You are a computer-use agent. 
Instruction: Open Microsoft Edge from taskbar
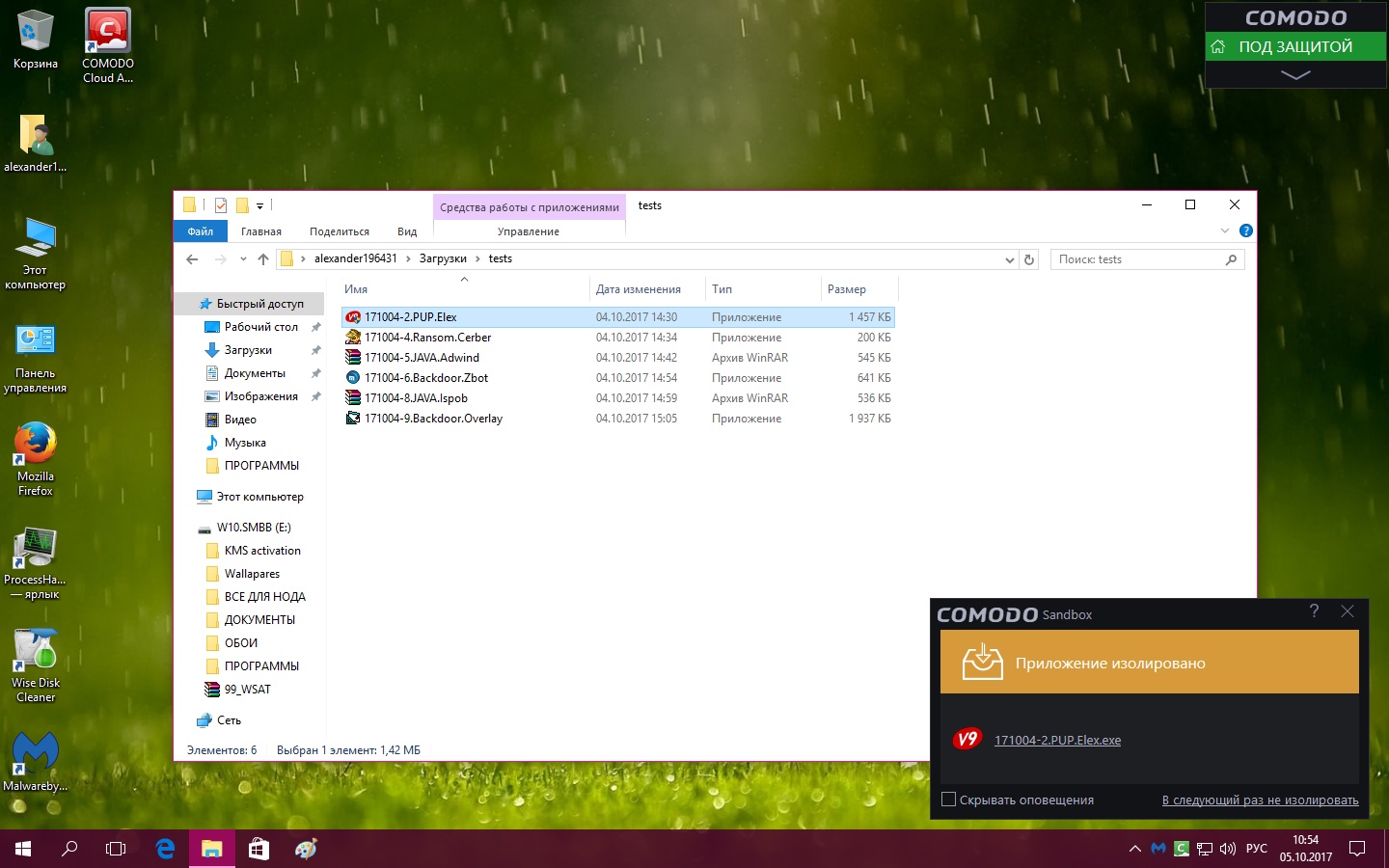[x=165, y=849]
